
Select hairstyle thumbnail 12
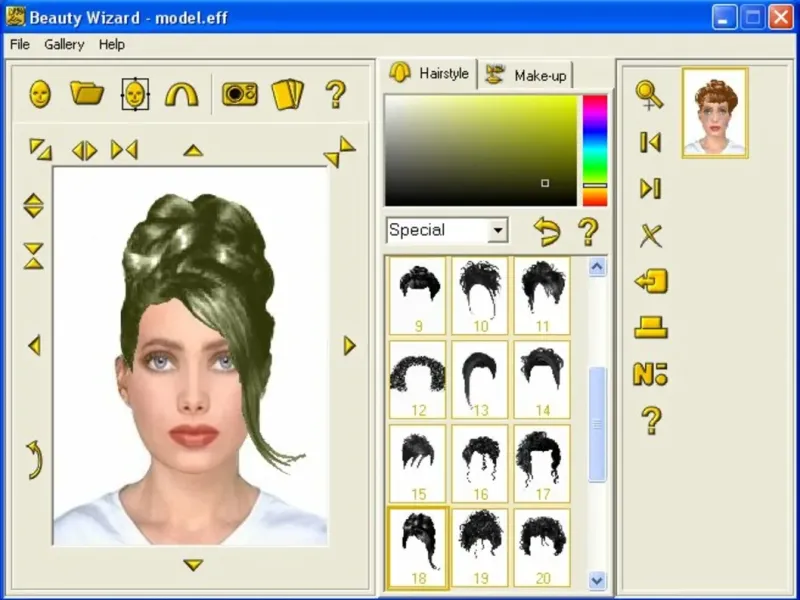(417, 380)
